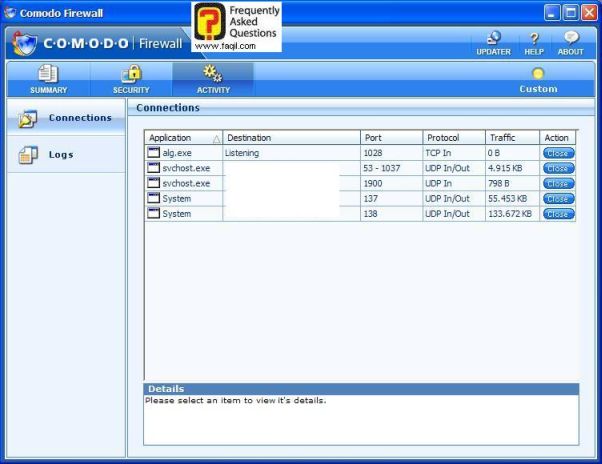Close the svchost.exe connection on port 53 - 1037
602x464 pixels.
[x=559, y=168]
